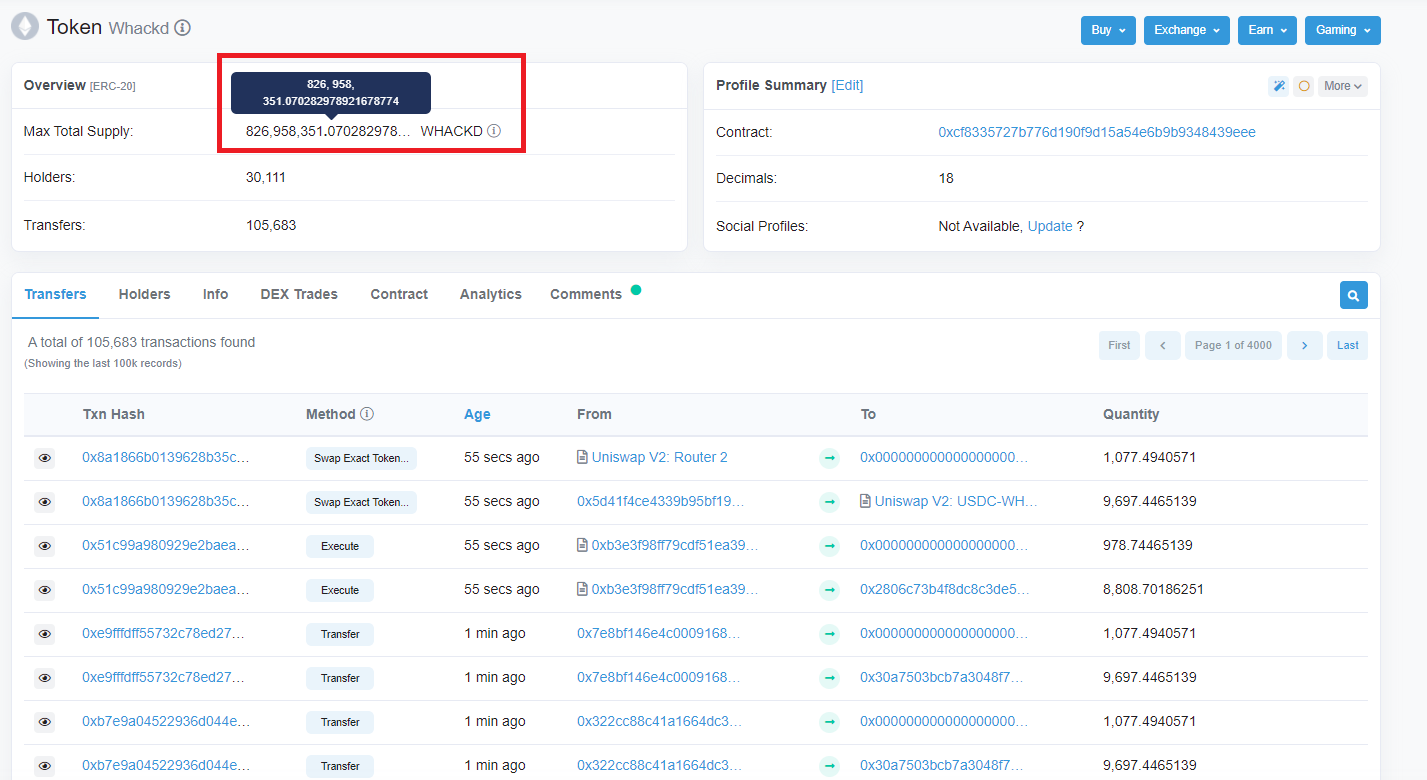Open To address 0x2806c73b4f8dc8c3de5

944,589
